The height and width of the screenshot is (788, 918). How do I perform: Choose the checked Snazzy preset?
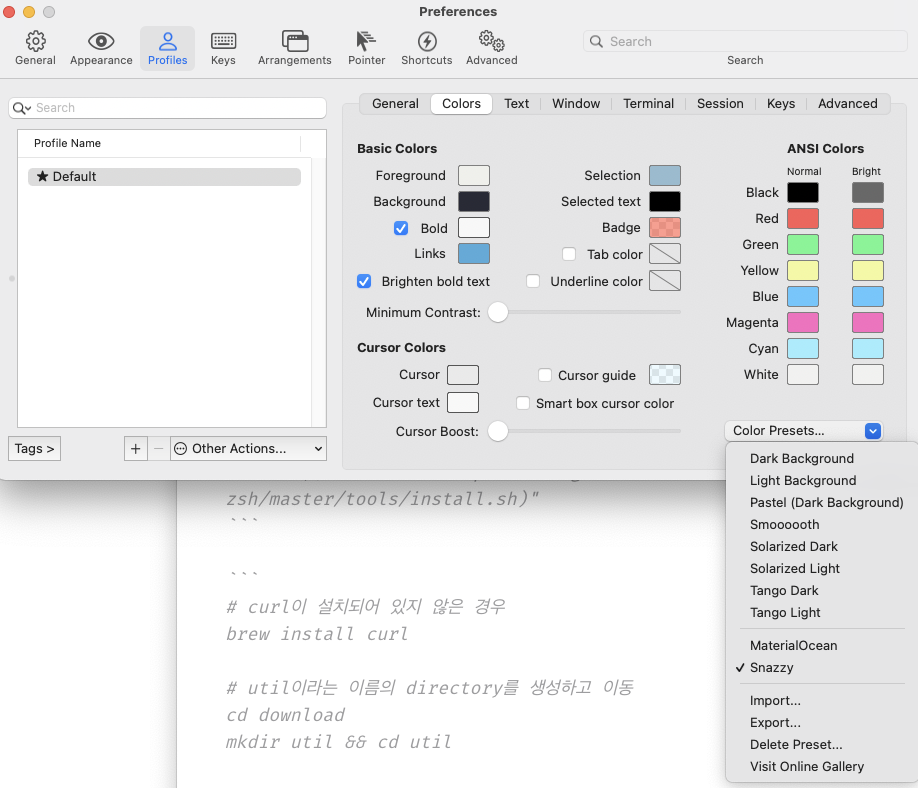tap(822, 667)
